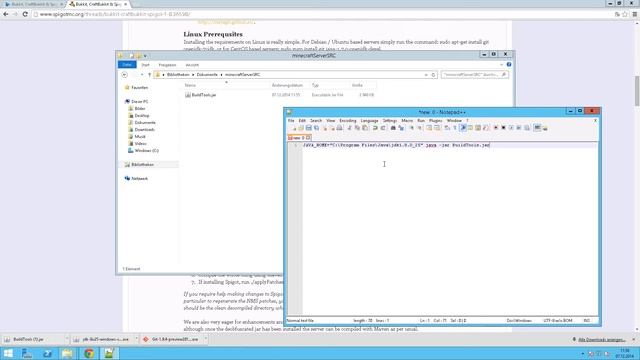Screen dimensions: 640x360
Task: Click the Playback macro icon in Notepad++
Action: [511, 128]
